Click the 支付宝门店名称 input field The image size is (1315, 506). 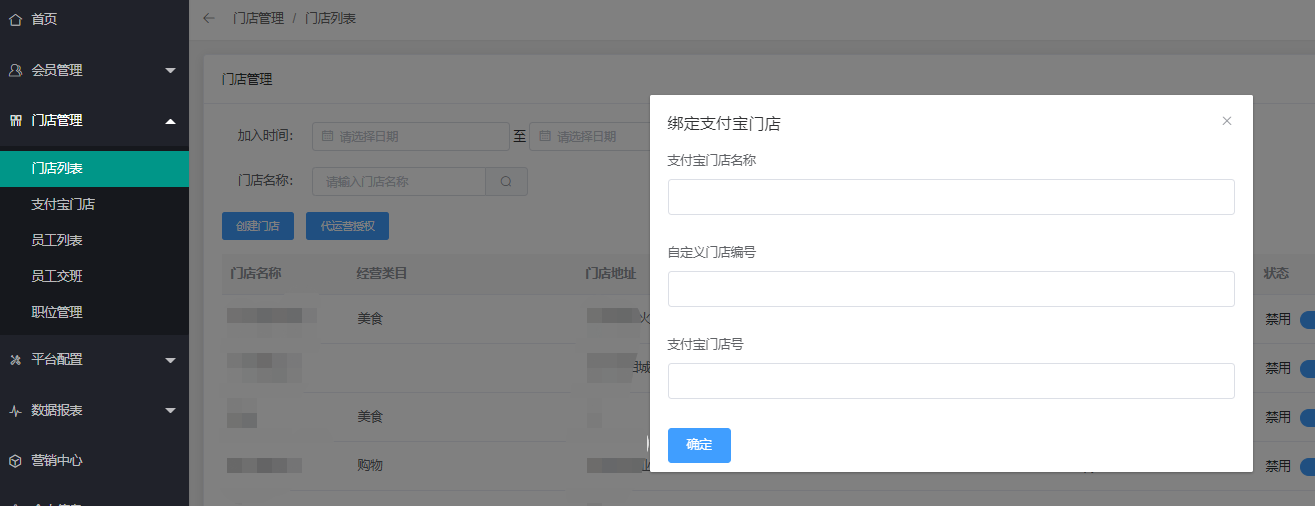951,197
